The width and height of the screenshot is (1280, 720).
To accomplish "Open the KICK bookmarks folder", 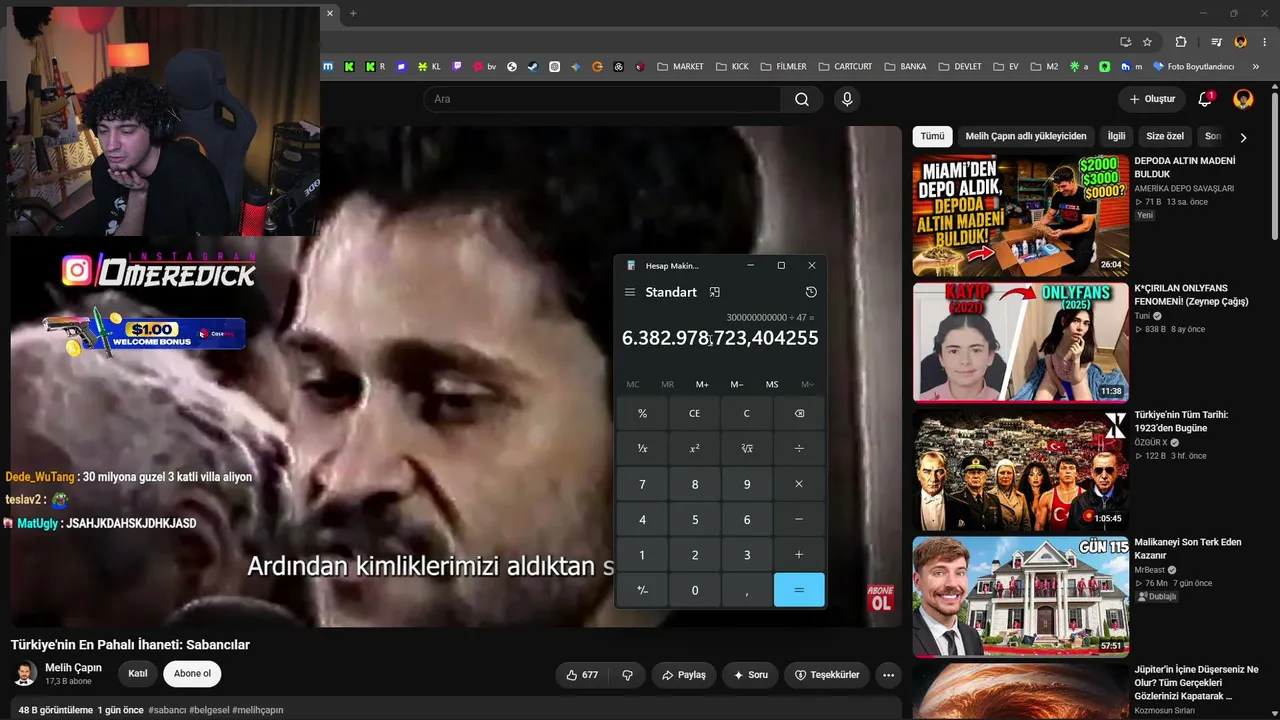I will coord(732,67).
